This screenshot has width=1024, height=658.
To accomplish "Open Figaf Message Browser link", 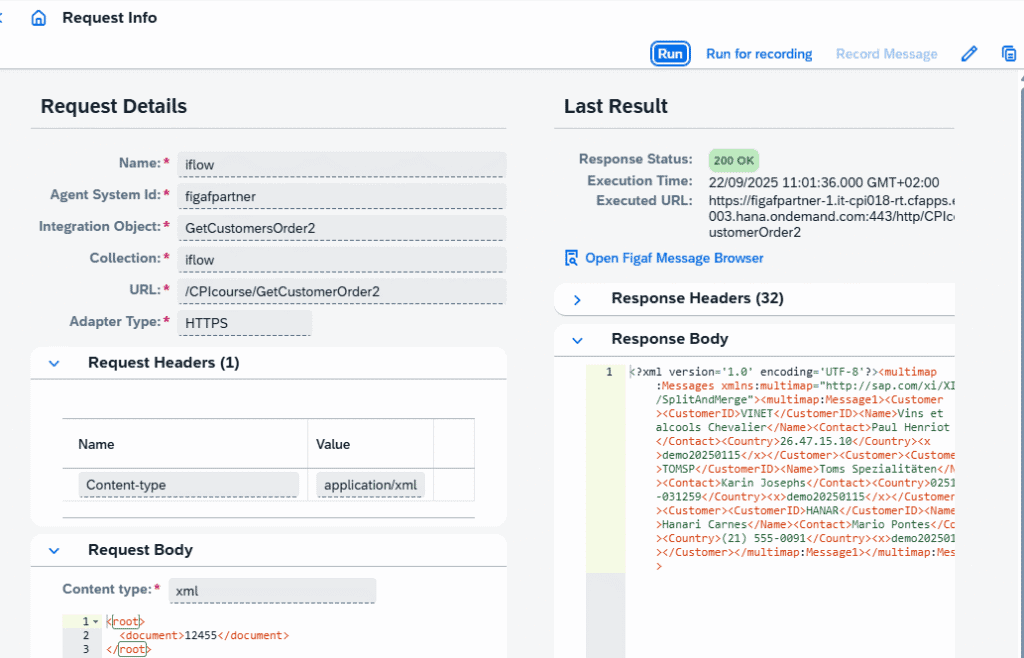I will (x=674, y=258).
